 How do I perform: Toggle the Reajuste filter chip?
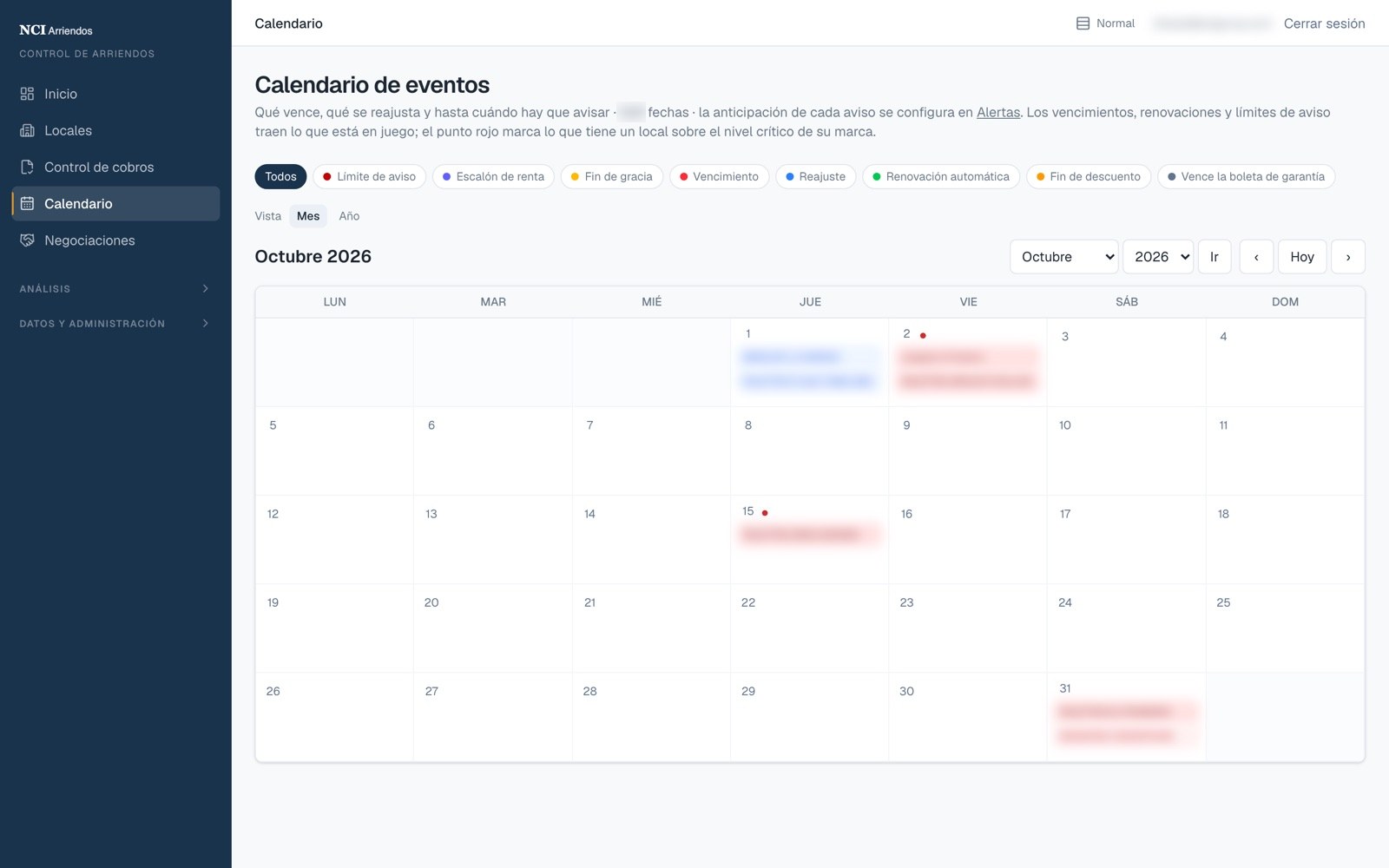[x=815, y=176]
